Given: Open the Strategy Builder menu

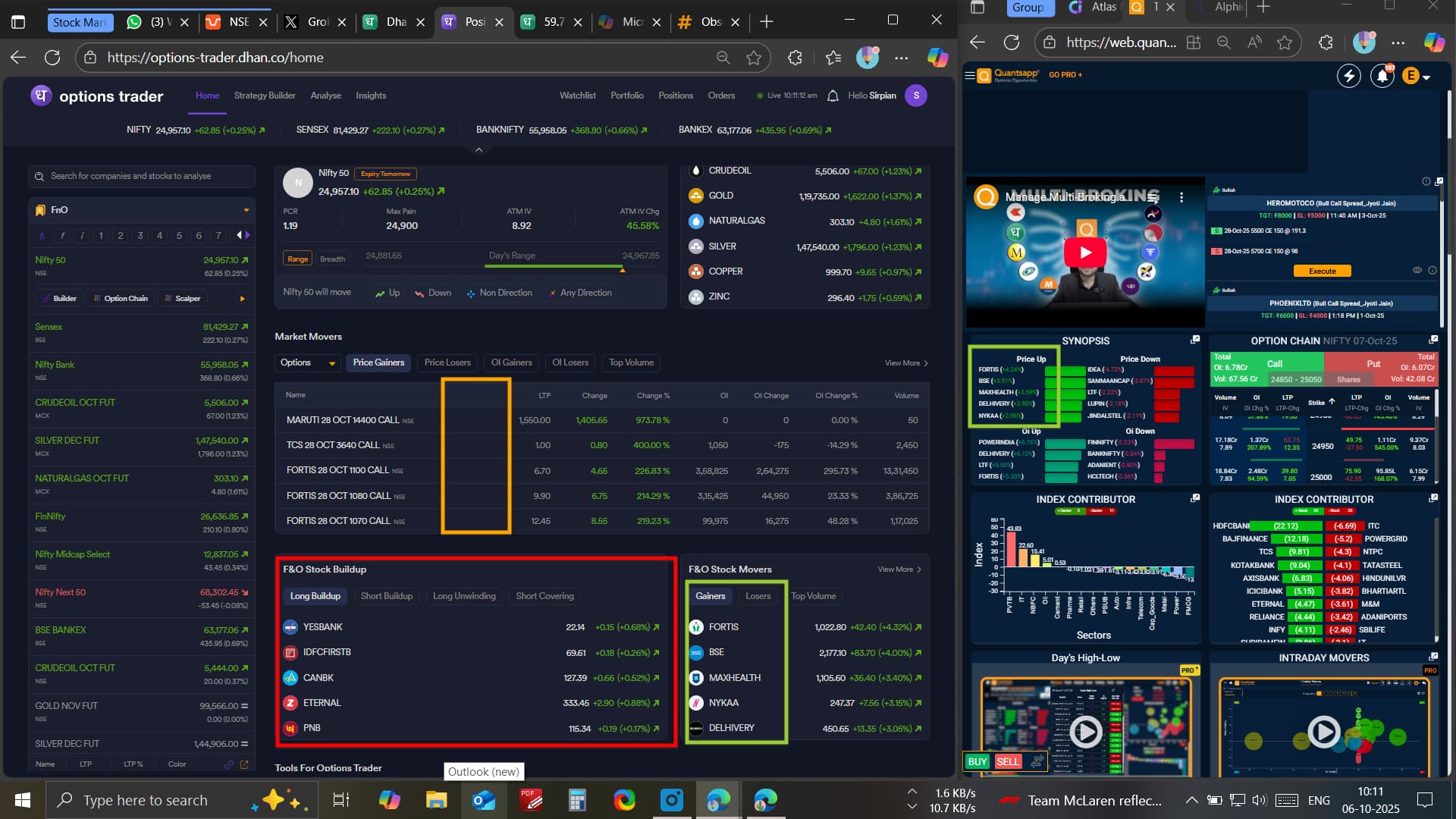Looking at the screenshot, I should pyautogui.click(x=265, y=96).
